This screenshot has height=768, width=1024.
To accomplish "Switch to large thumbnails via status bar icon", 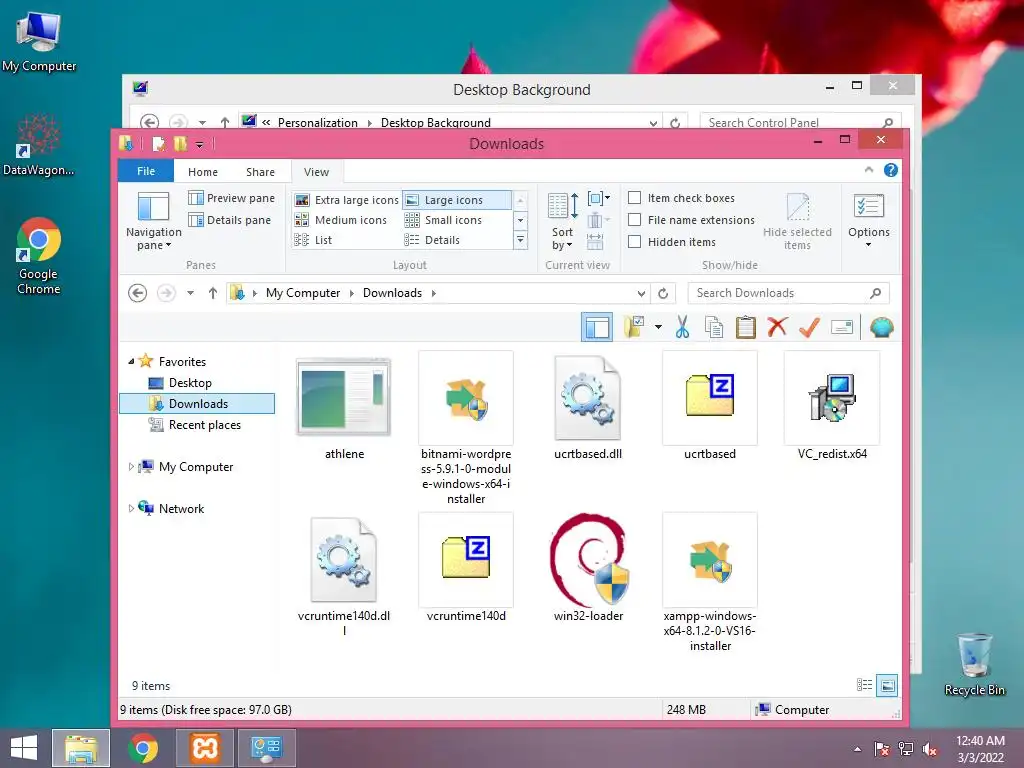I will 887,685.
